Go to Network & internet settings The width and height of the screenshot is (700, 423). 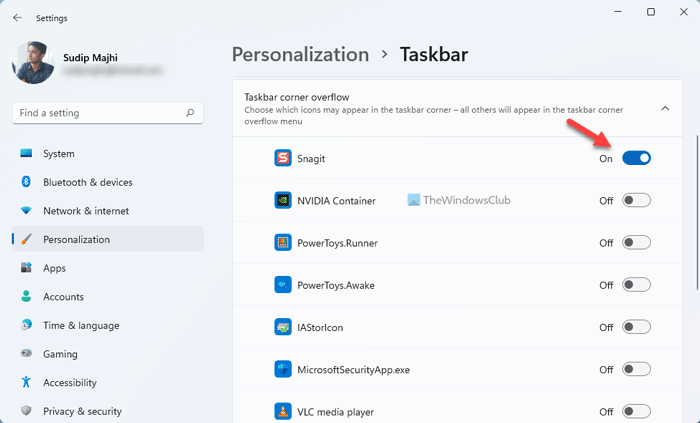(108, 211)
